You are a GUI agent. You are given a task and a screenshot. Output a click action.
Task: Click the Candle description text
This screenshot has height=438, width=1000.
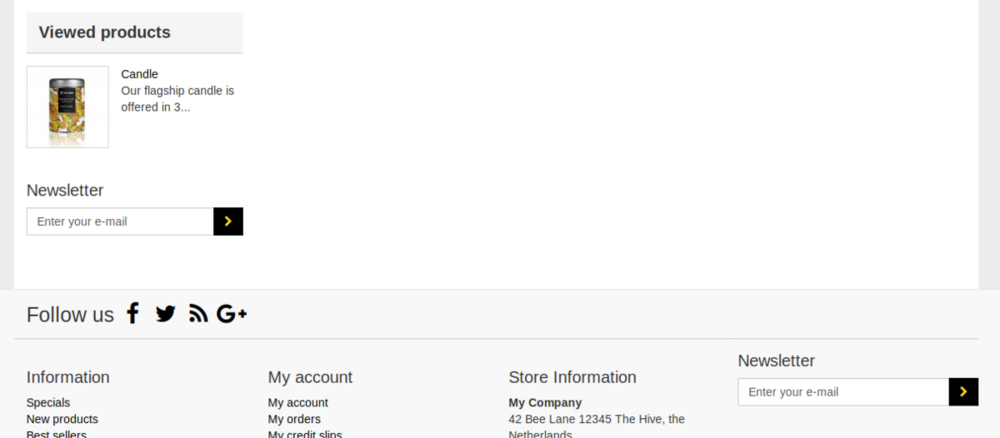coord(177,98)
